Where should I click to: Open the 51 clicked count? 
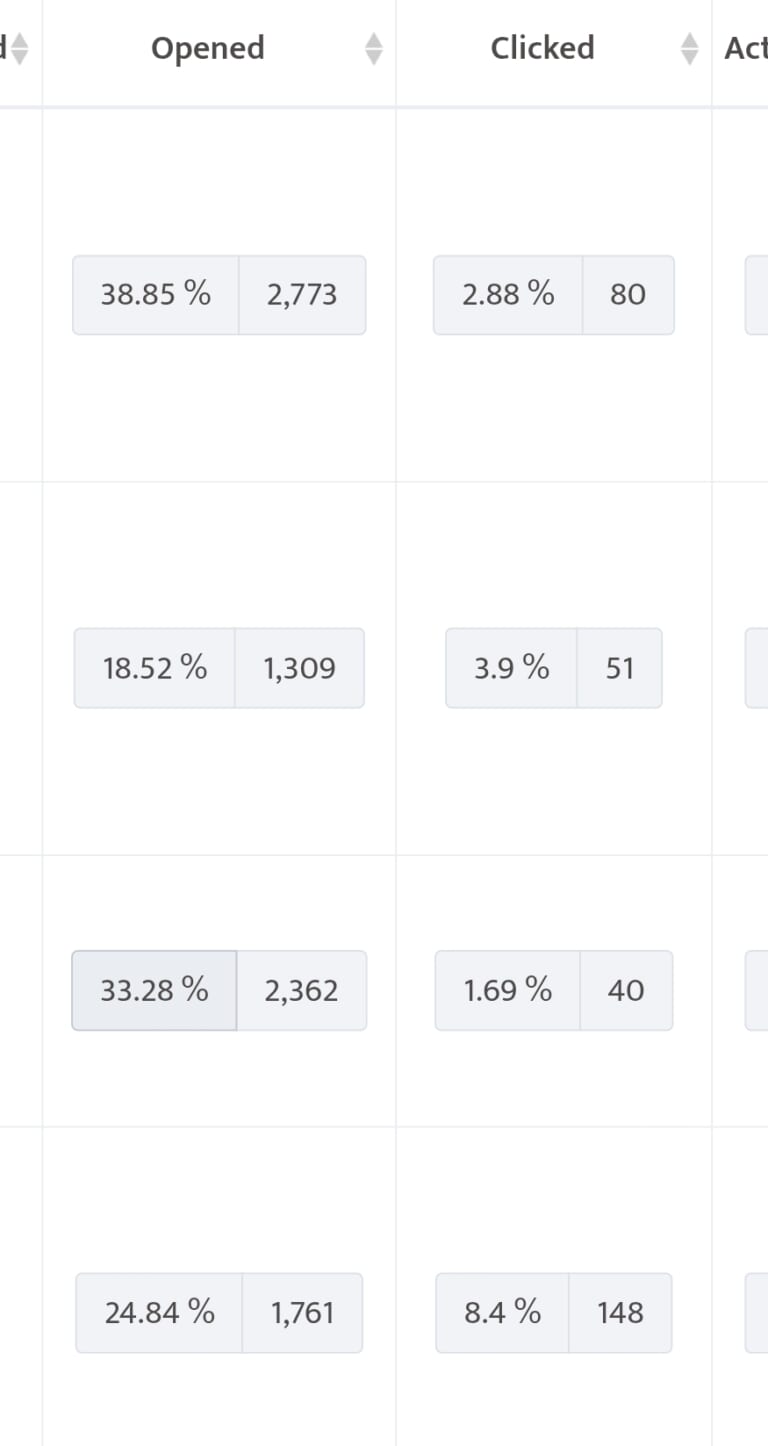(619, 668)
